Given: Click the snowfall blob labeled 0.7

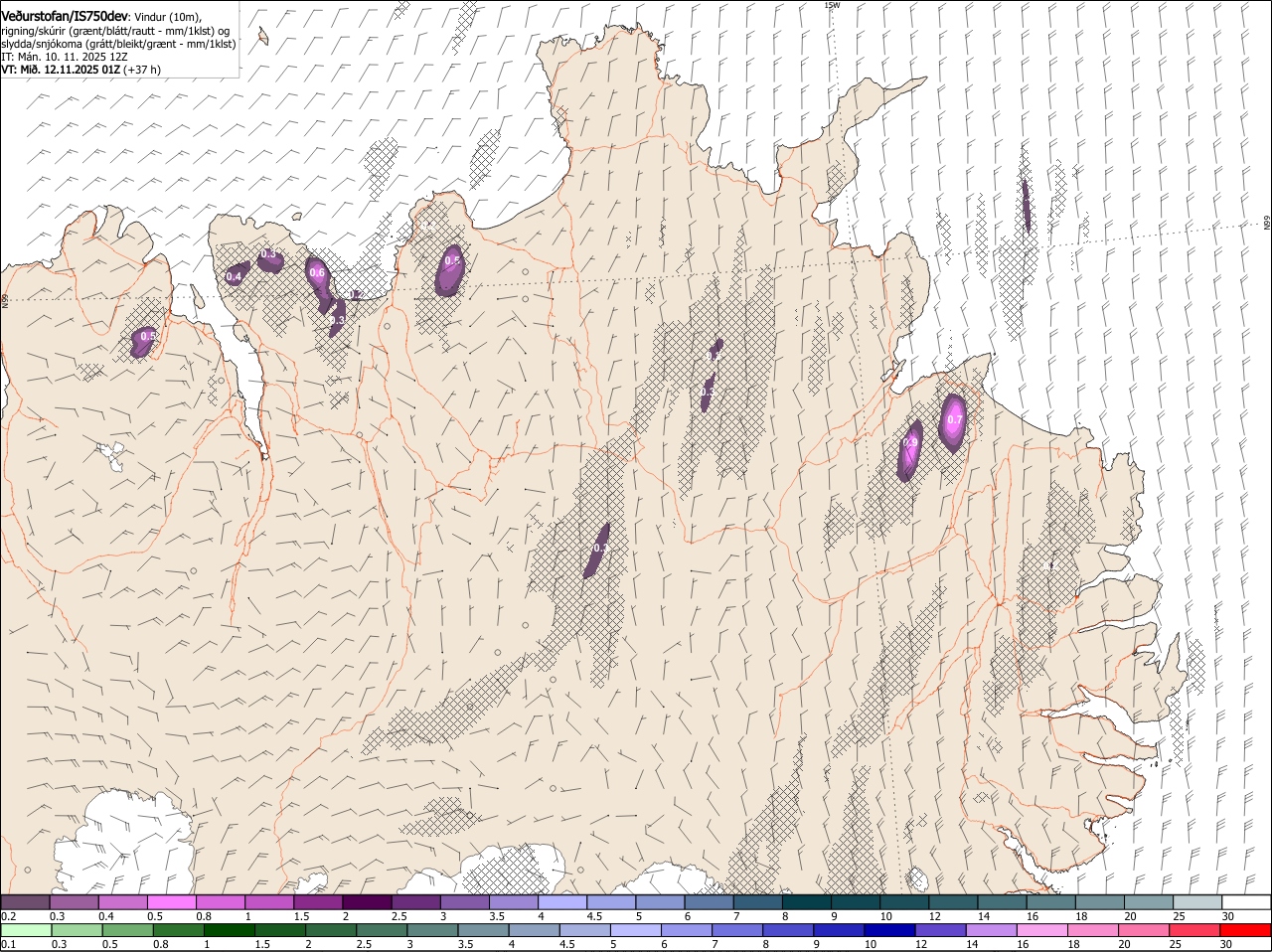Looking at the screenshot, I should [x=954, y=421].
